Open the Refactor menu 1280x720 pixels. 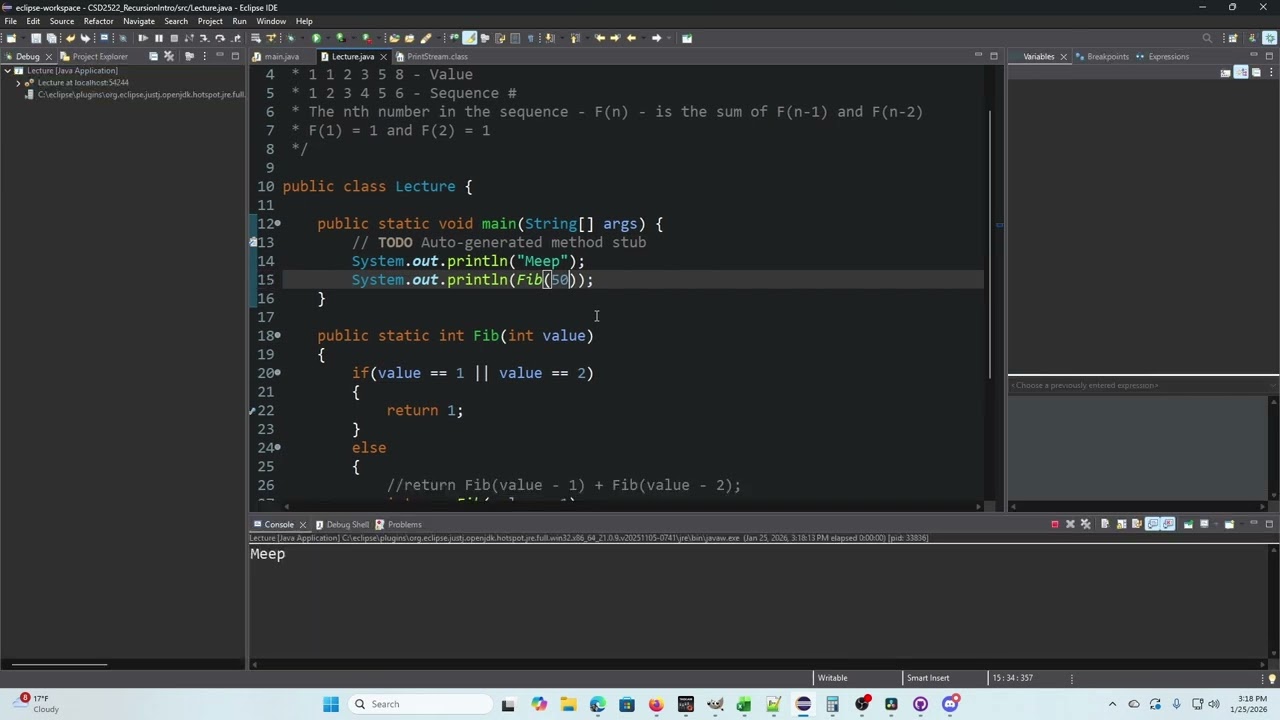tap(98, 21)
